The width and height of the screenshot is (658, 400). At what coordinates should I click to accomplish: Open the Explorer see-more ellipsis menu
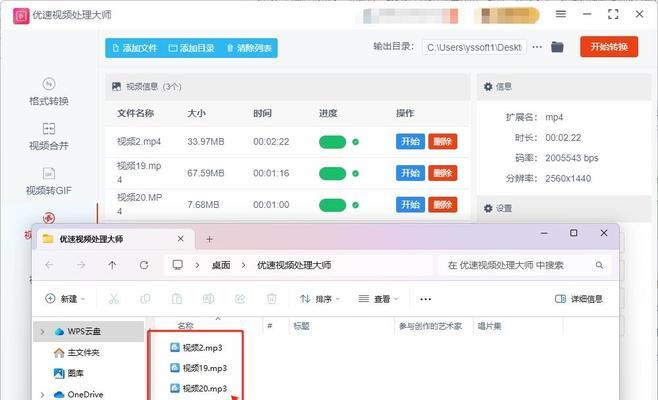[426, 299]
